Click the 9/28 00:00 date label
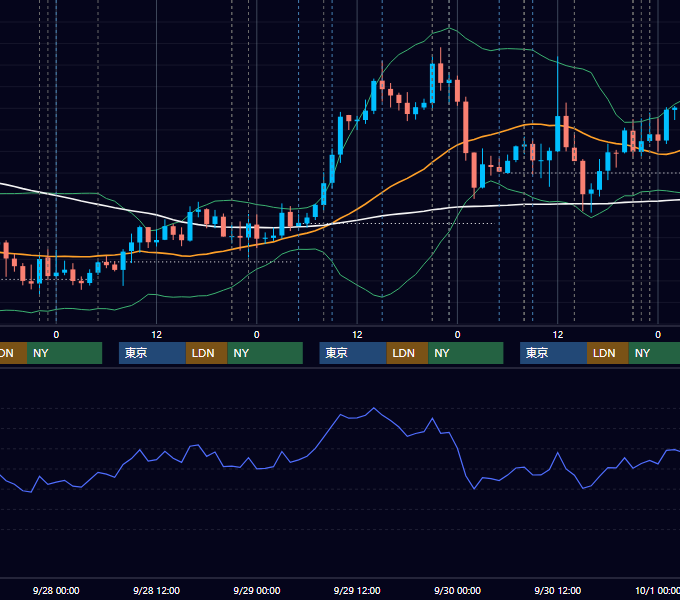The width and height of the screenshot is (680, 600). [56, 590]
